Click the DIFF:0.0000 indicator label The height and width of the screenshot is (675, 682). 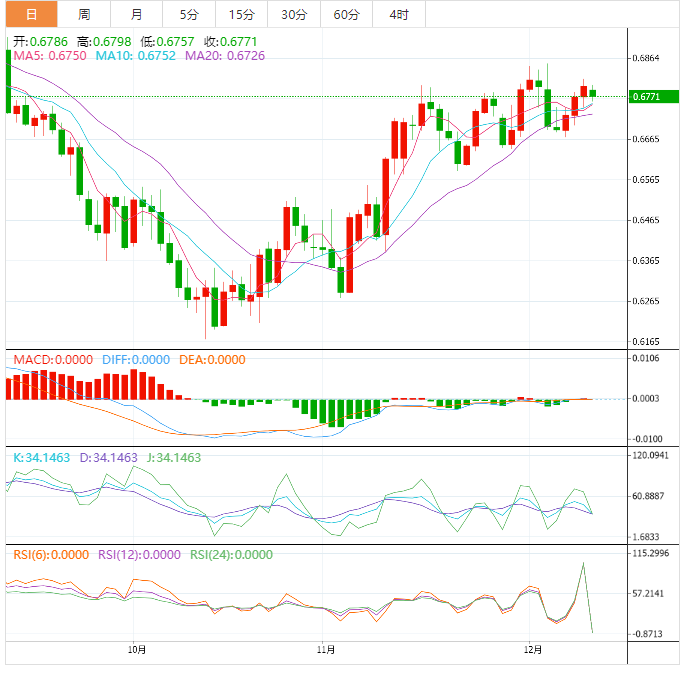(x=136, y=360)
